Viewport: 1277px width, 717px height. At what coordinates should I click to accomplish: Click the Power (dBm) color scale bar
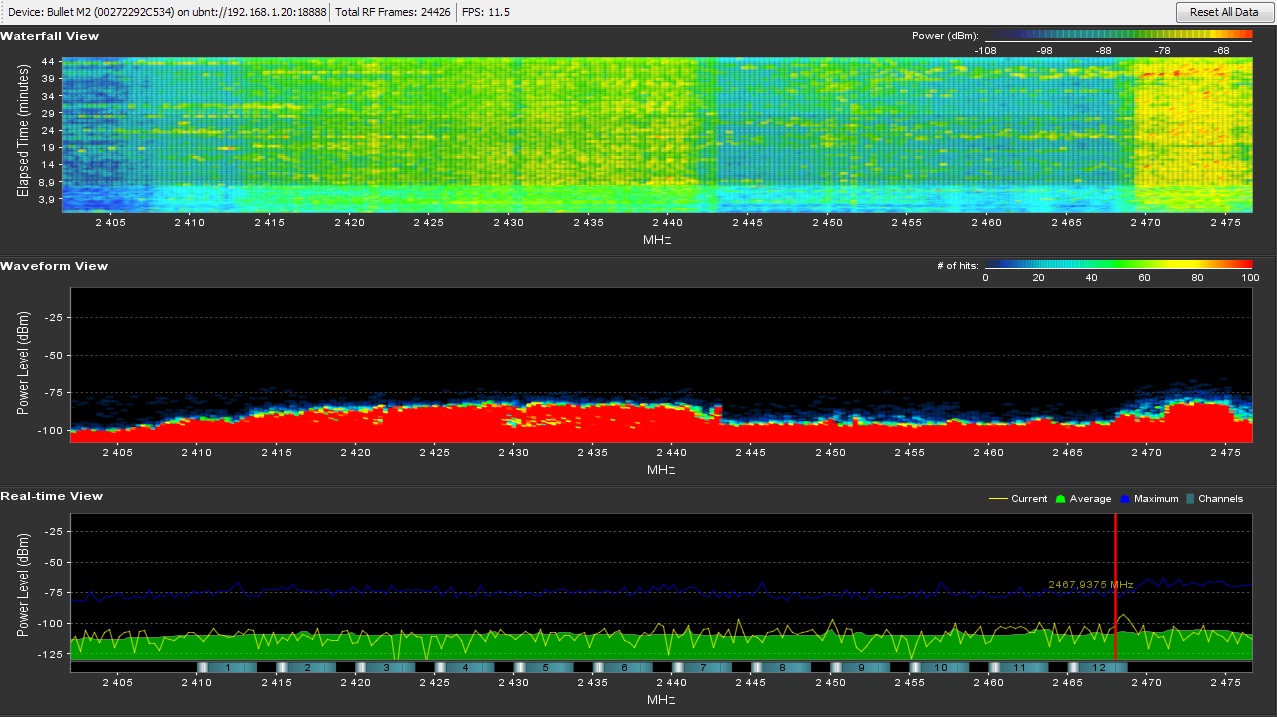coord(1118,35)
